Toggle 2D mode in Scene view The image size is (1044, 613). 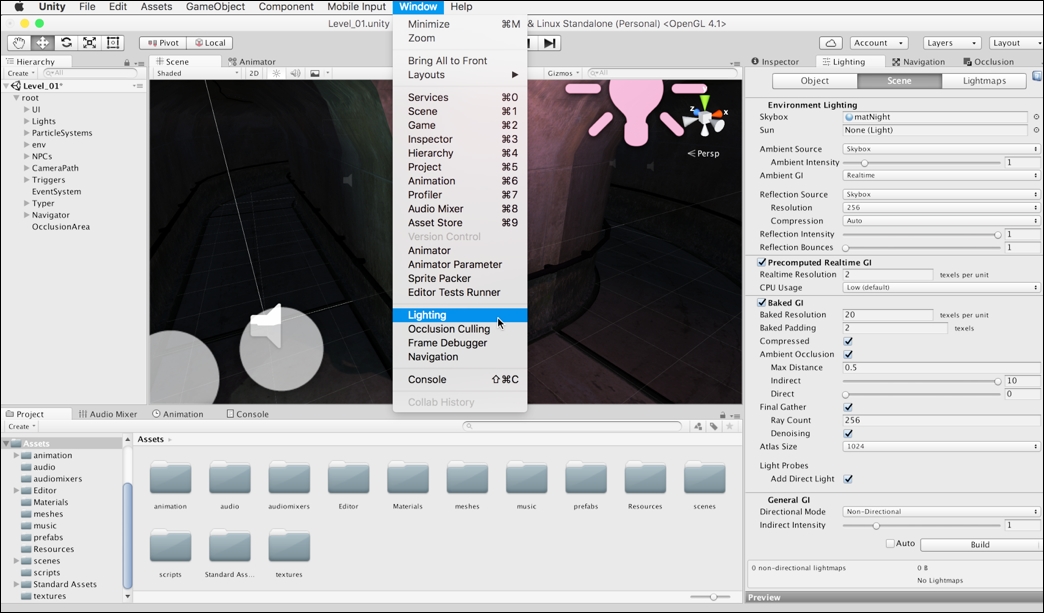254,73
